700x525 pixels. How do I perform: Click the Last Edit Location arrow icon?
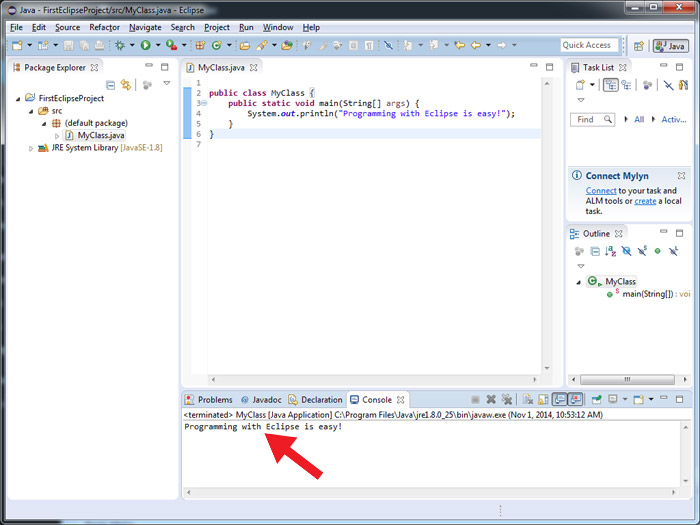click(x=460, y=45)
